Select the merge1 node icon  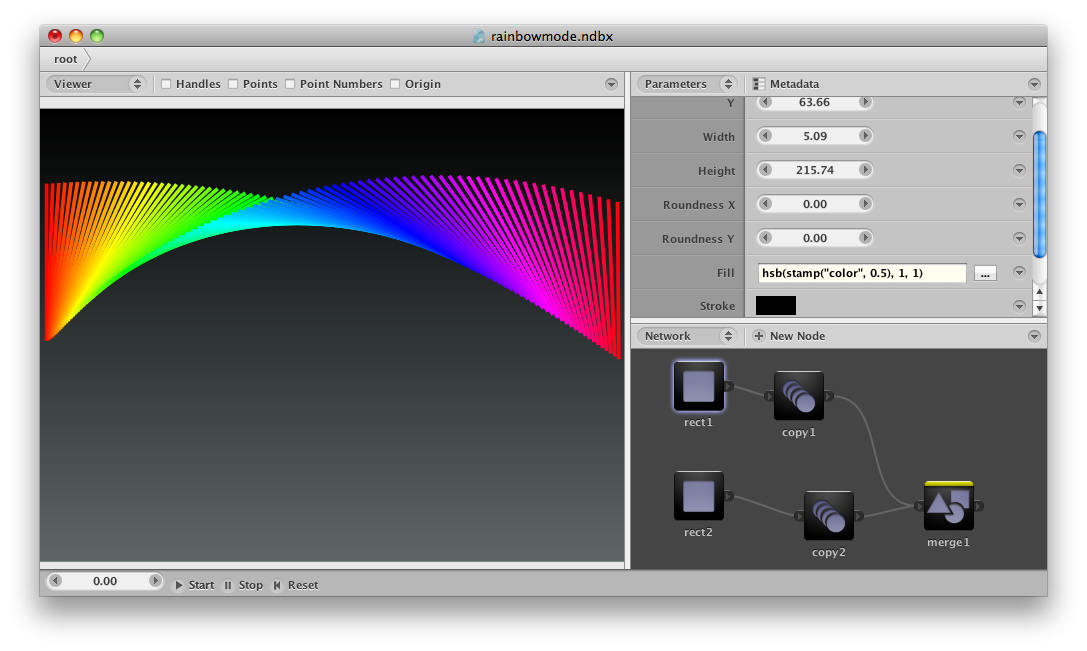948,506
